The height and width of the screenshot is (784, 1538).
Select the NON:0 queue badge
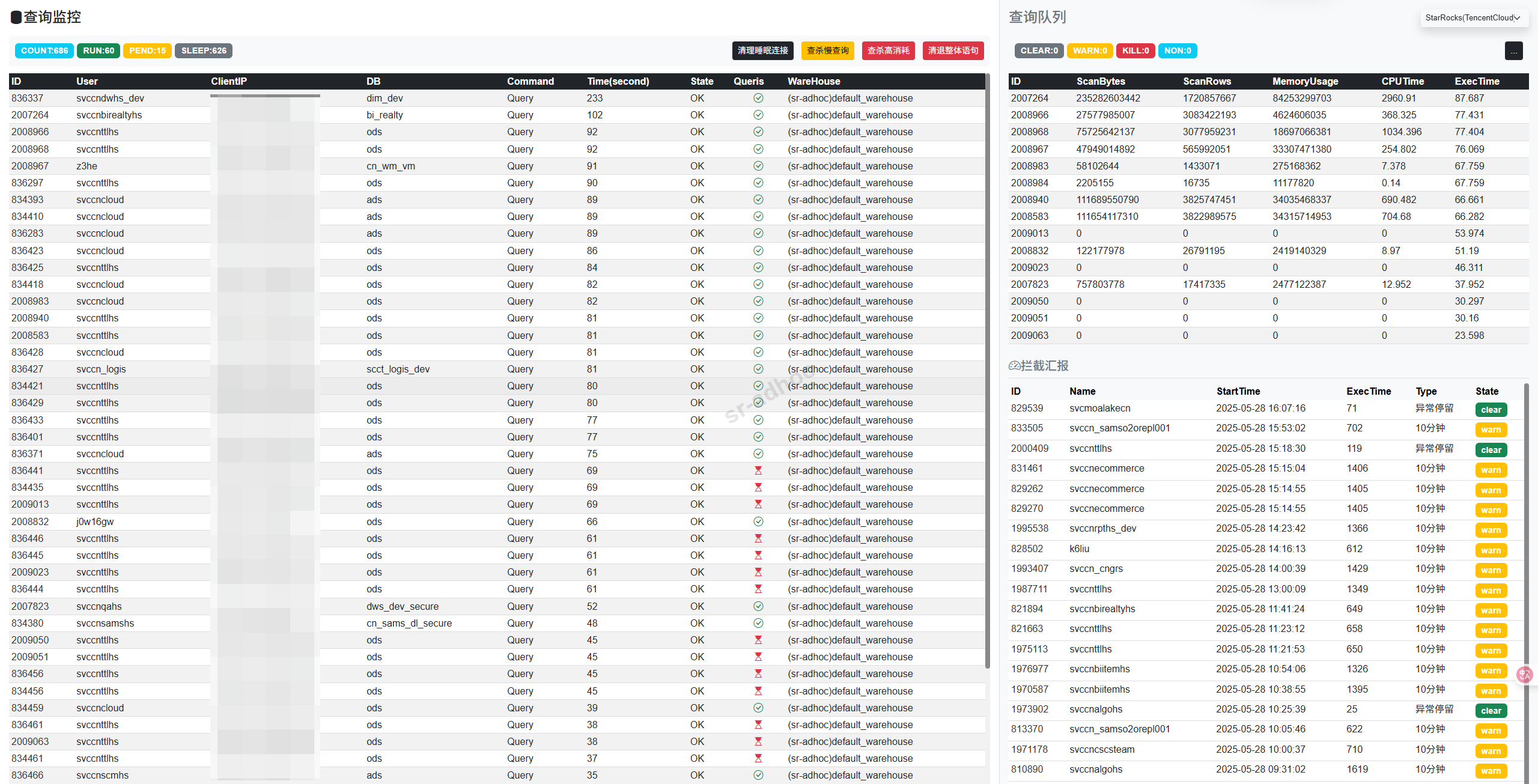coord(1178,50)
